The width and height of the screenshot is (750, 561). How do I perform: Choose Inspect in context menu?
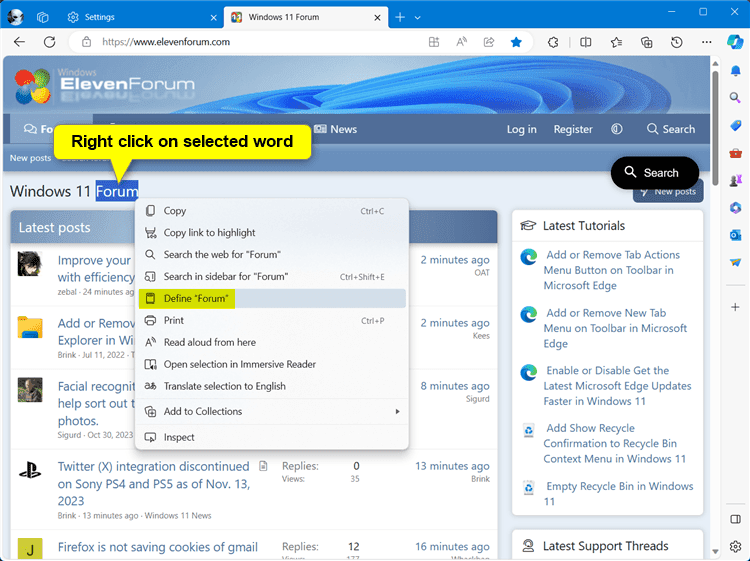pyautogui.click(x=272, y=437)
